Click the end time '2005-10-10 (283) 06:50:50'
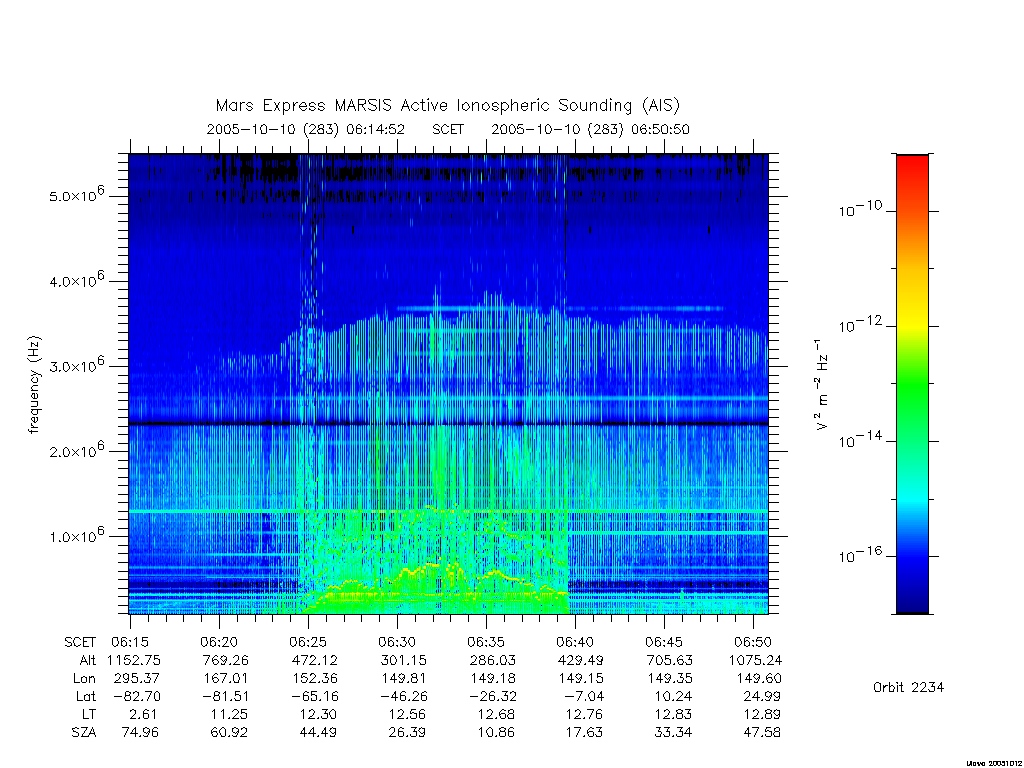This screenshot has width=1024, height=768. tap(590, 129)
